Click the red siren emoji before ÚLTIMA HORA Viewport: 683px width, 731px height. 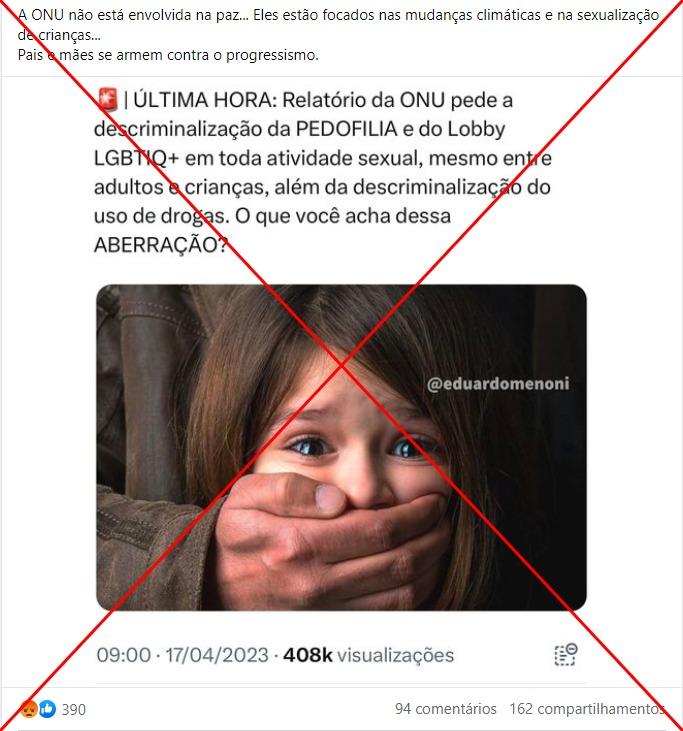108,100
